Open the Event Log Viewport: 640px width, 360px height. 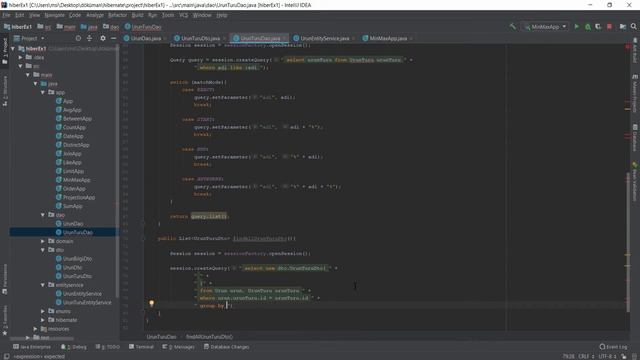pyautogui.click(x=613, y=347)
